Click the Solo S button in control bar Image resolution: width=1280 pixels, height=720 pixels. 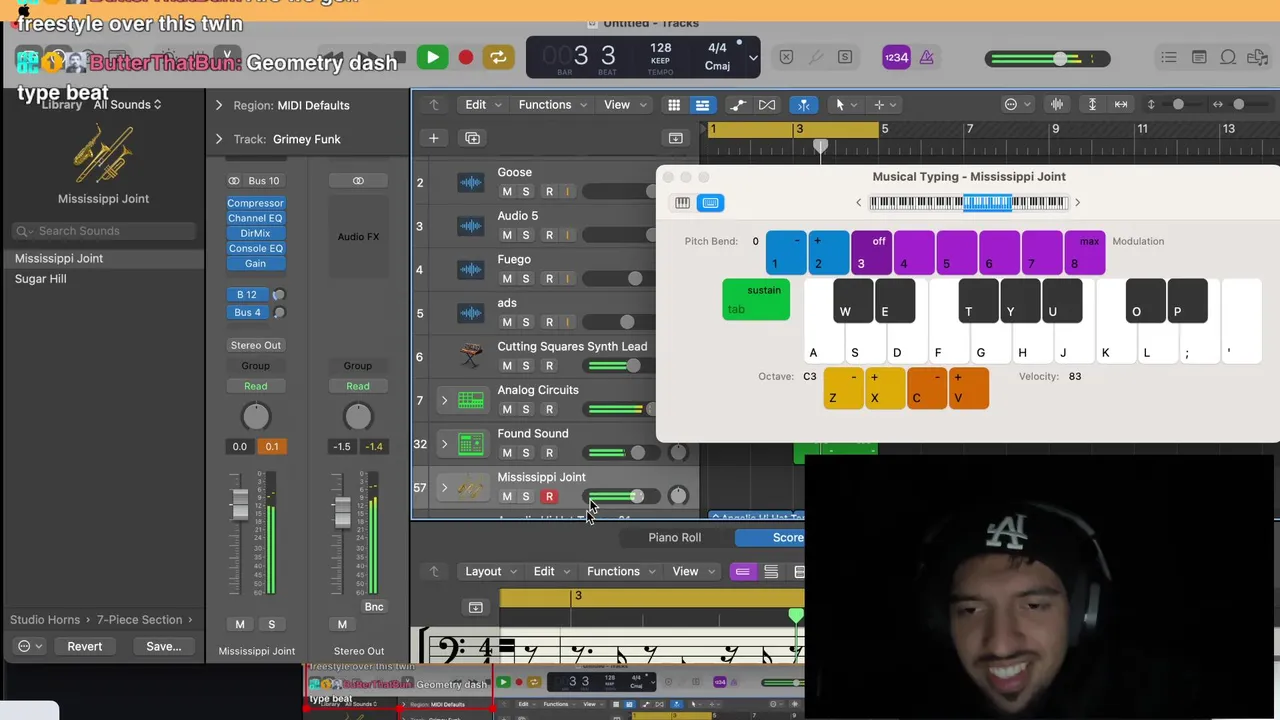point(845,58)
